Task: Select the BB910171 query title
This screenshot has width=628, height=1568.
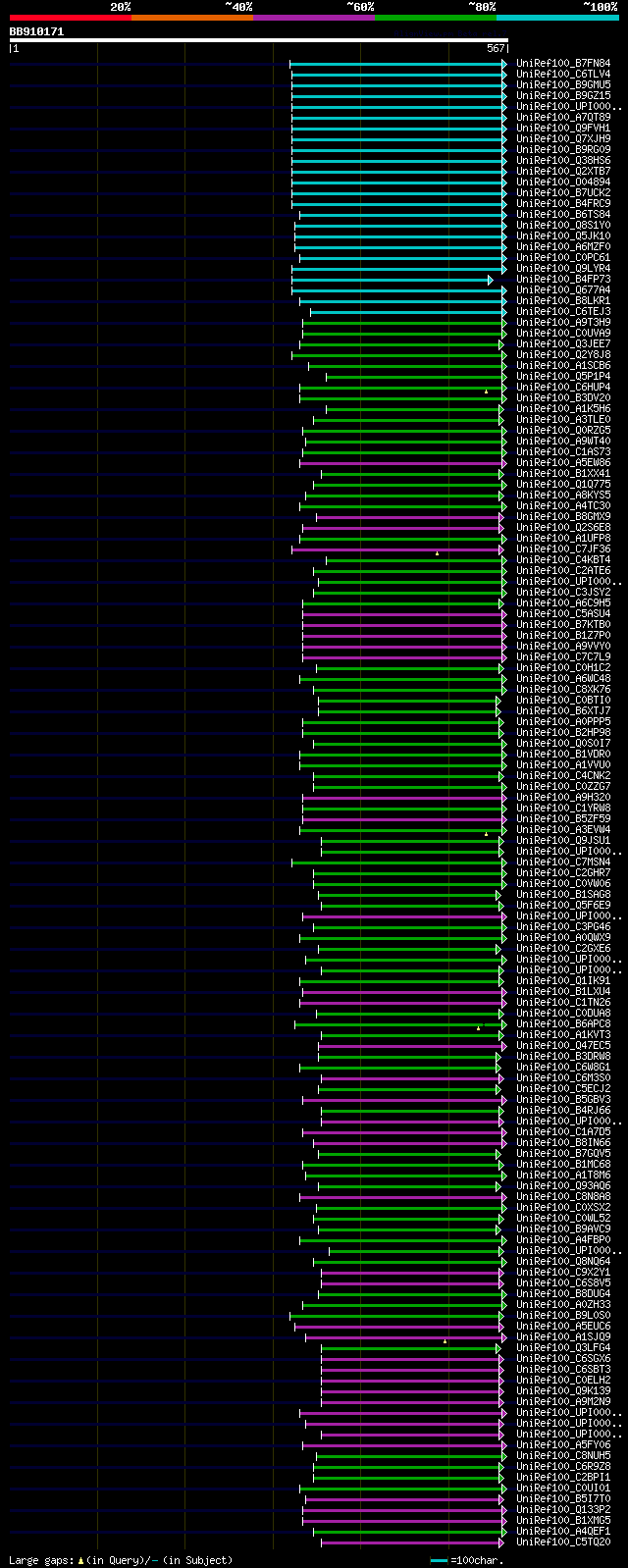Action: 36,31
